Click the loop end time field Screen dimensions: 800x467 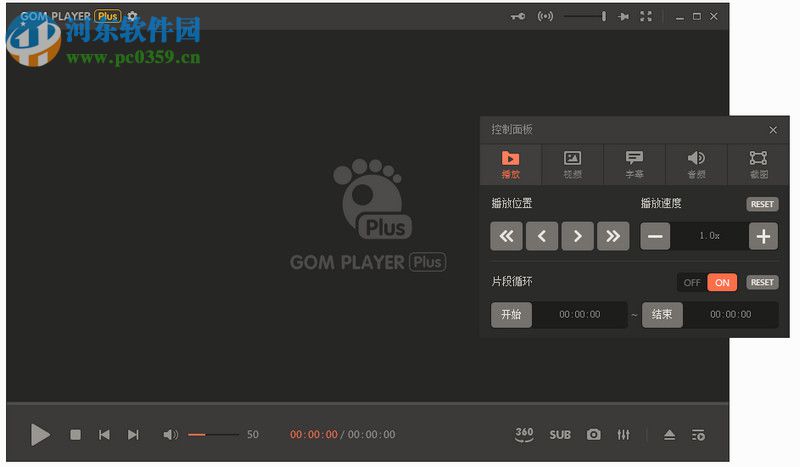pyautogui.click(x=731, y=314)
